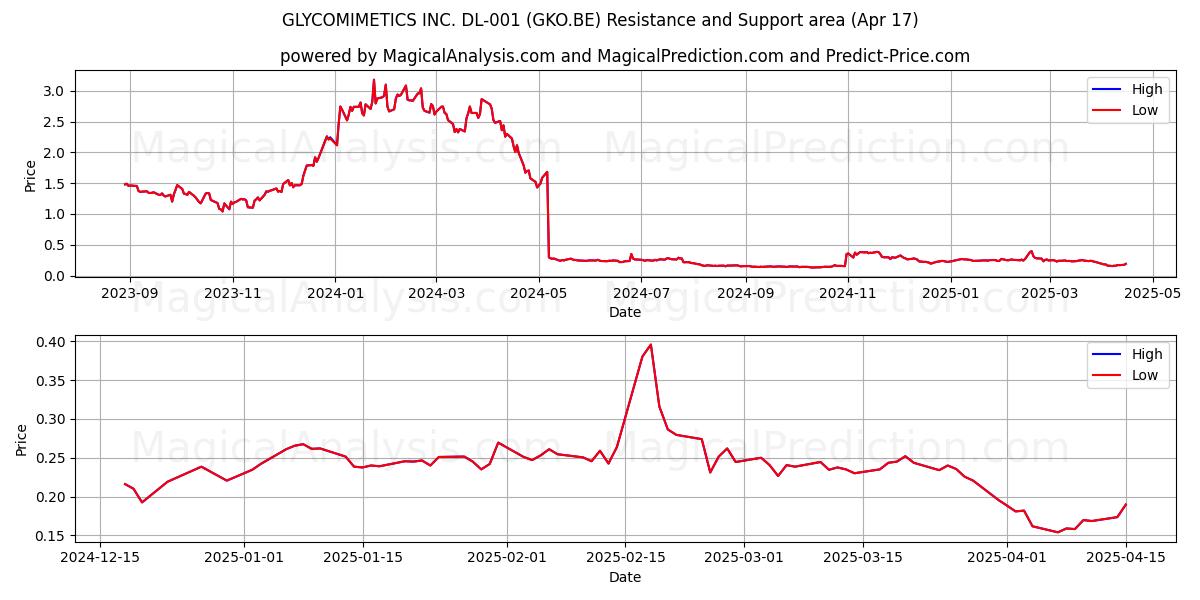Click the '2025-02-01' date label
1200x600 pixels.
tap(507, 558)
